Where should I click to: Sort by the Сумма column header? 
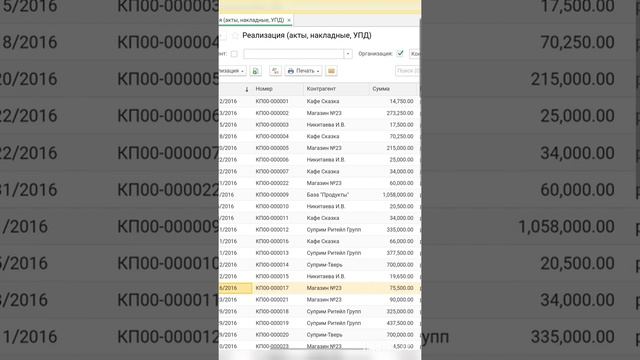381,89
